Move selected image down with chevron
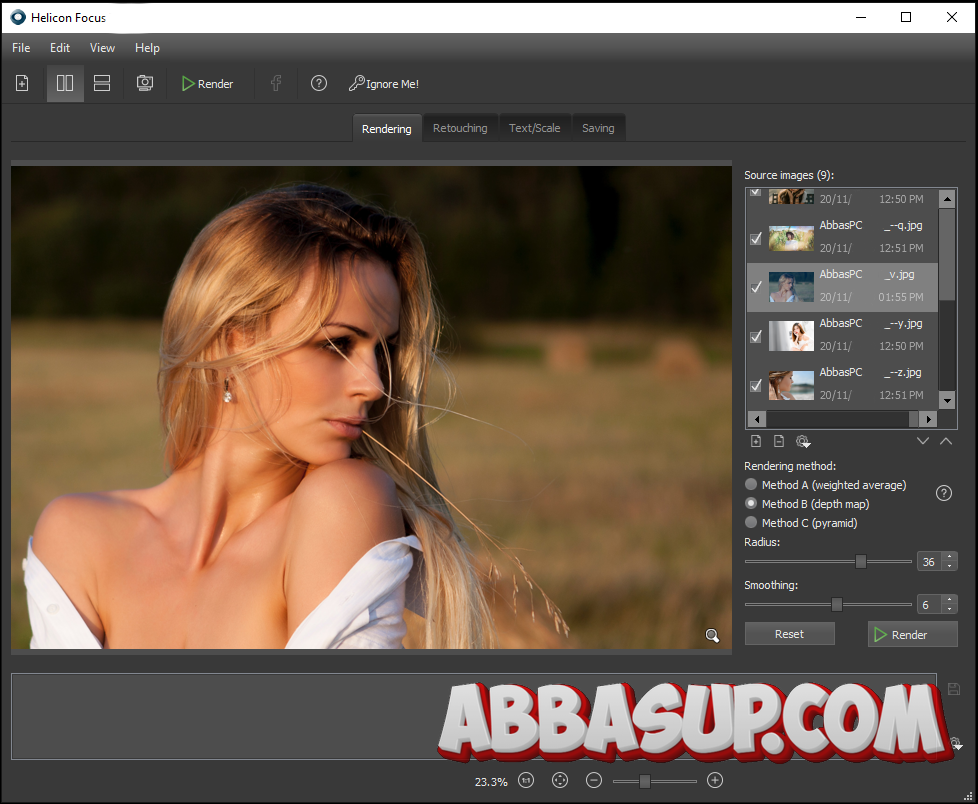Viewport: 978px width, 804px height. (923, 441)
